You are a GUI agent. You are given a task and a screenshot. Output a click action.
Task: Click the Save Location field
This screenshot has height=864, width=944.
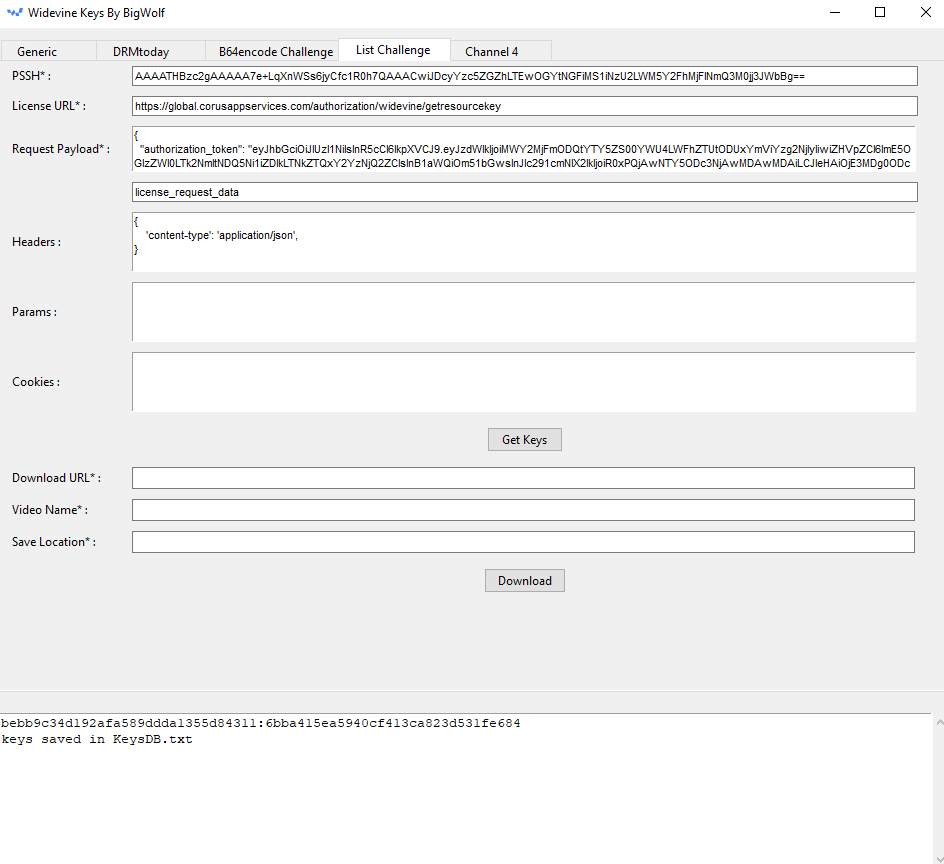tap(523, 542)
